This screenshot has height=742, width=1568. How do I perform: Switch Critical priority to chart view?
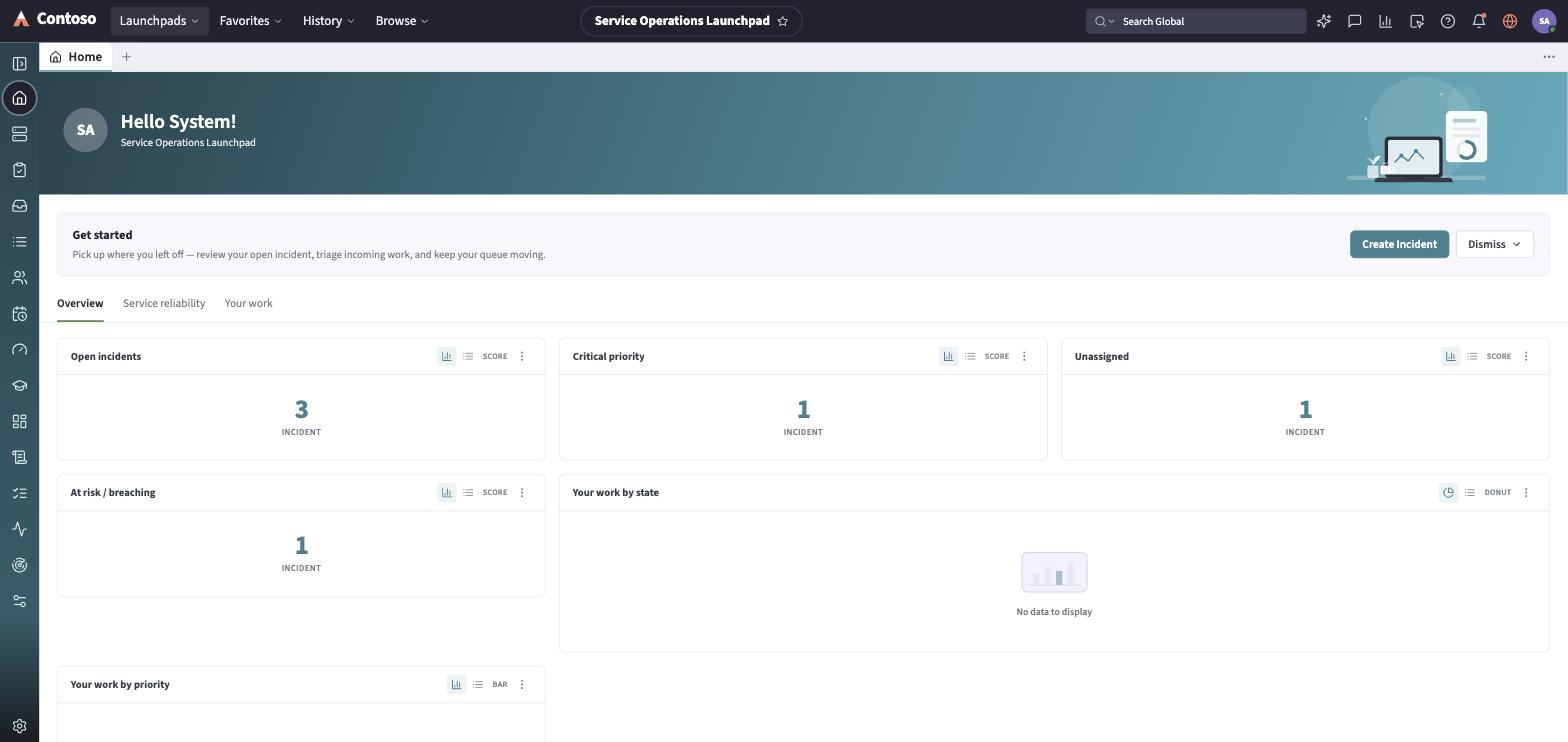[x=949, y=356]
